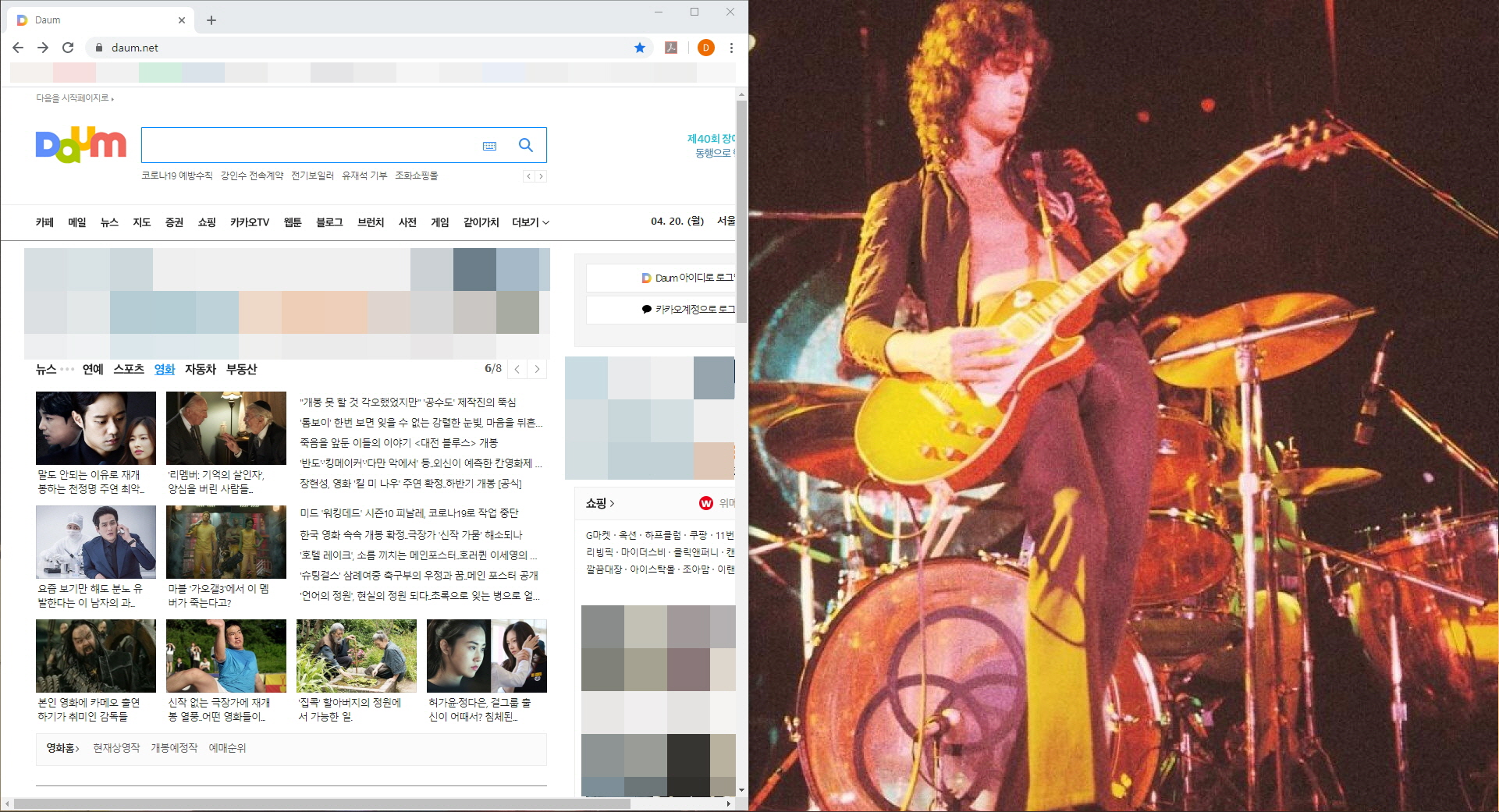Open headline 워킹데드 시즌10 피날레

(410, 512)
